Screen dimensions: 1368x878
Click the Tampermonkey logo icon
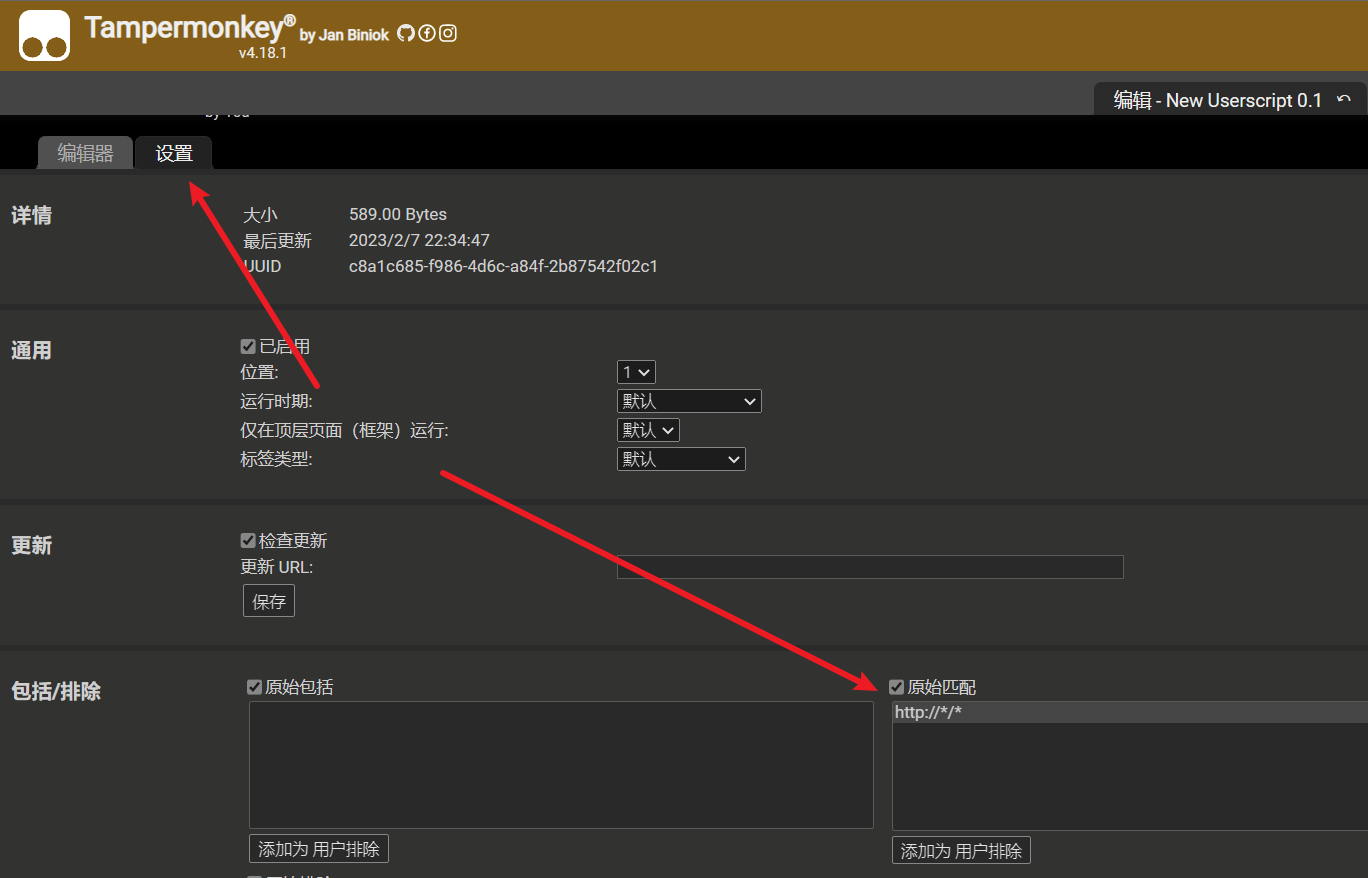click(45, 36)
